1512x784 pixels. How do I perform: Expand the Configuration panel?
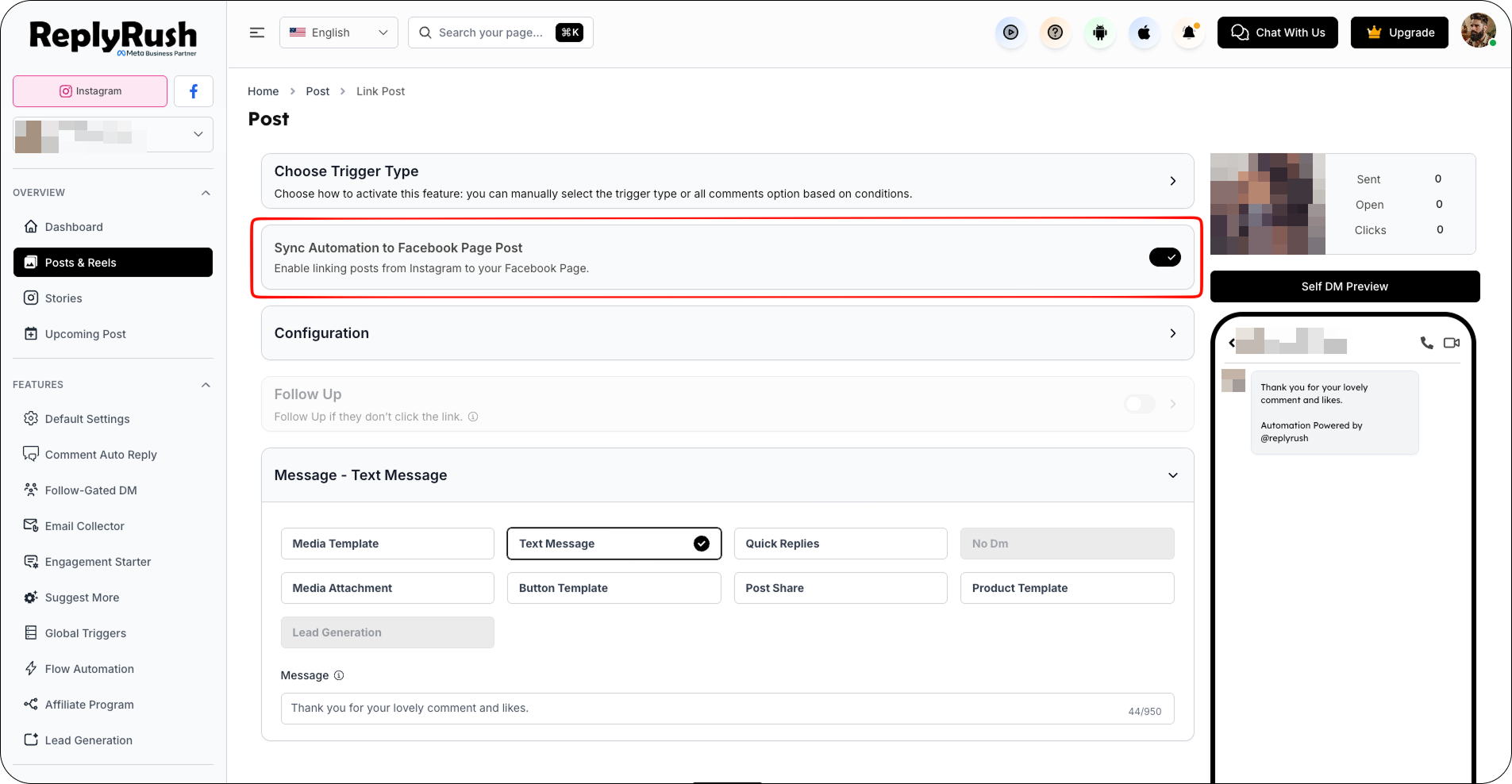point(1173,333)
